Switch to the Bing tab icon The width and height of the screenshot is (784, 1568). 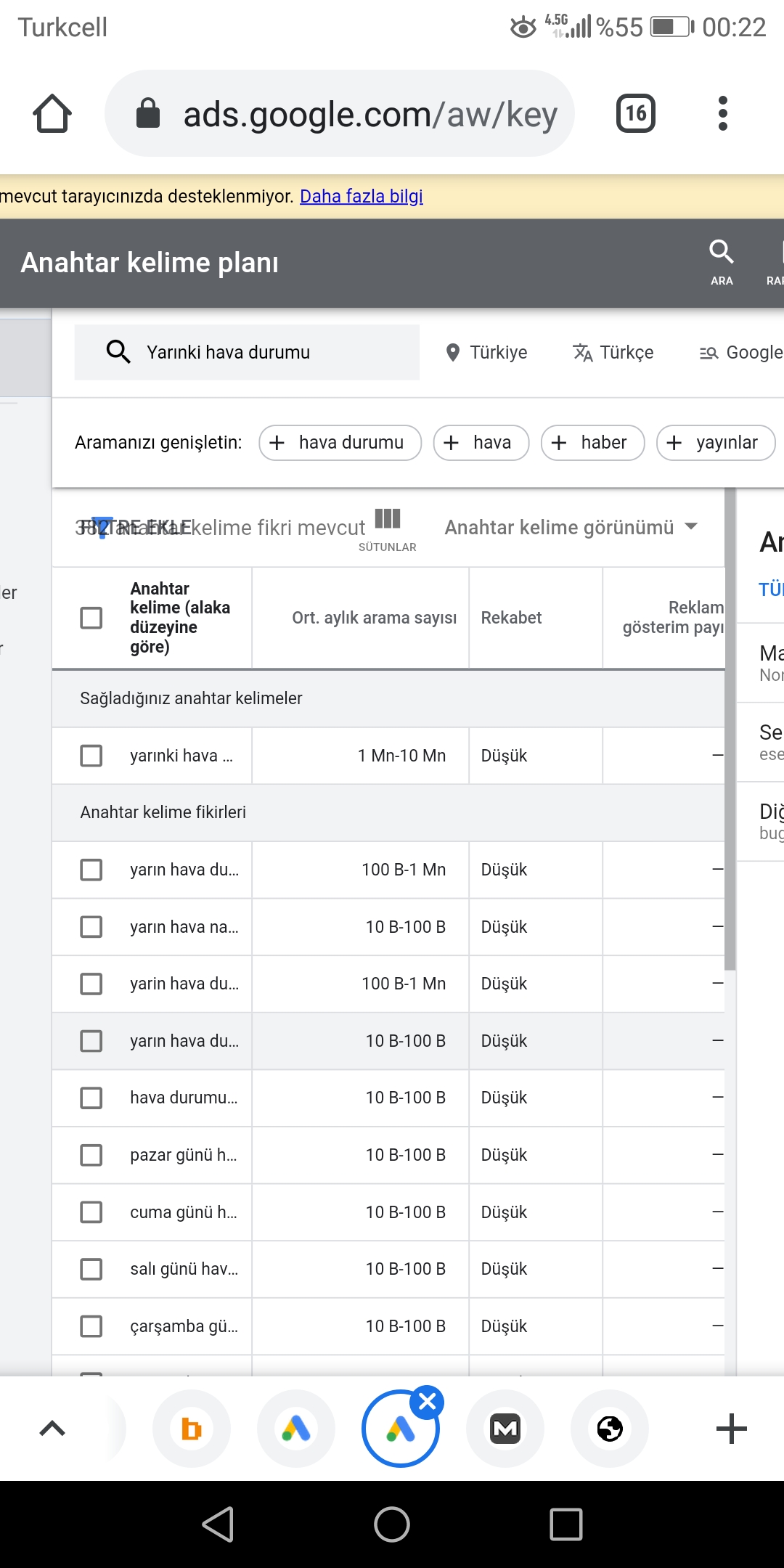pyautogui.click(x=192, y=1429)
